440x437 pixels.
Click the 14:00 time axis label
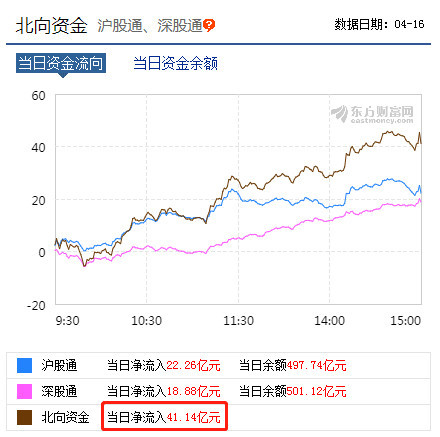tap(330, 321)
